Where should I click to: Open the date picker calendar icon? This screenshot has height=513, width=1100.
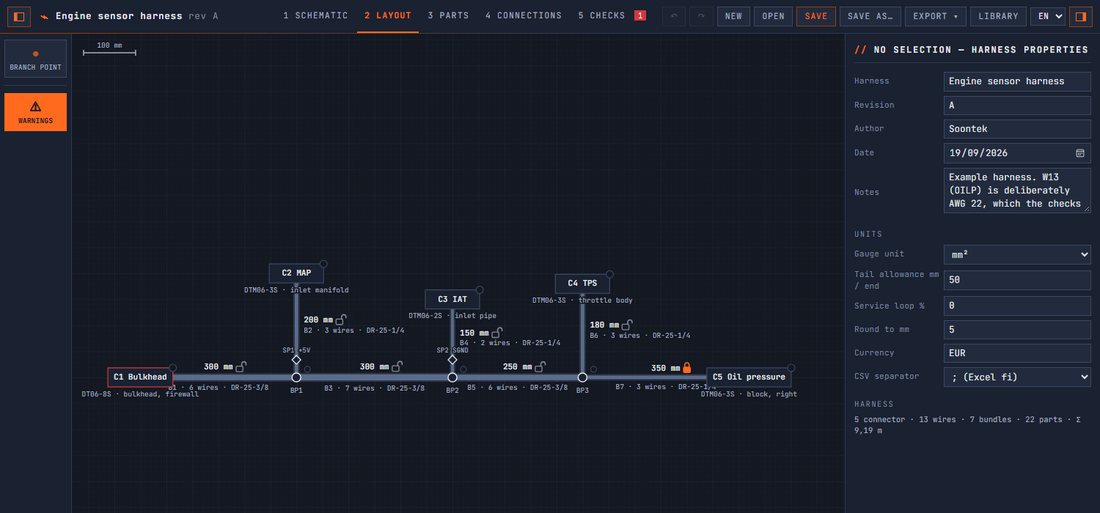pos(1080,153)
